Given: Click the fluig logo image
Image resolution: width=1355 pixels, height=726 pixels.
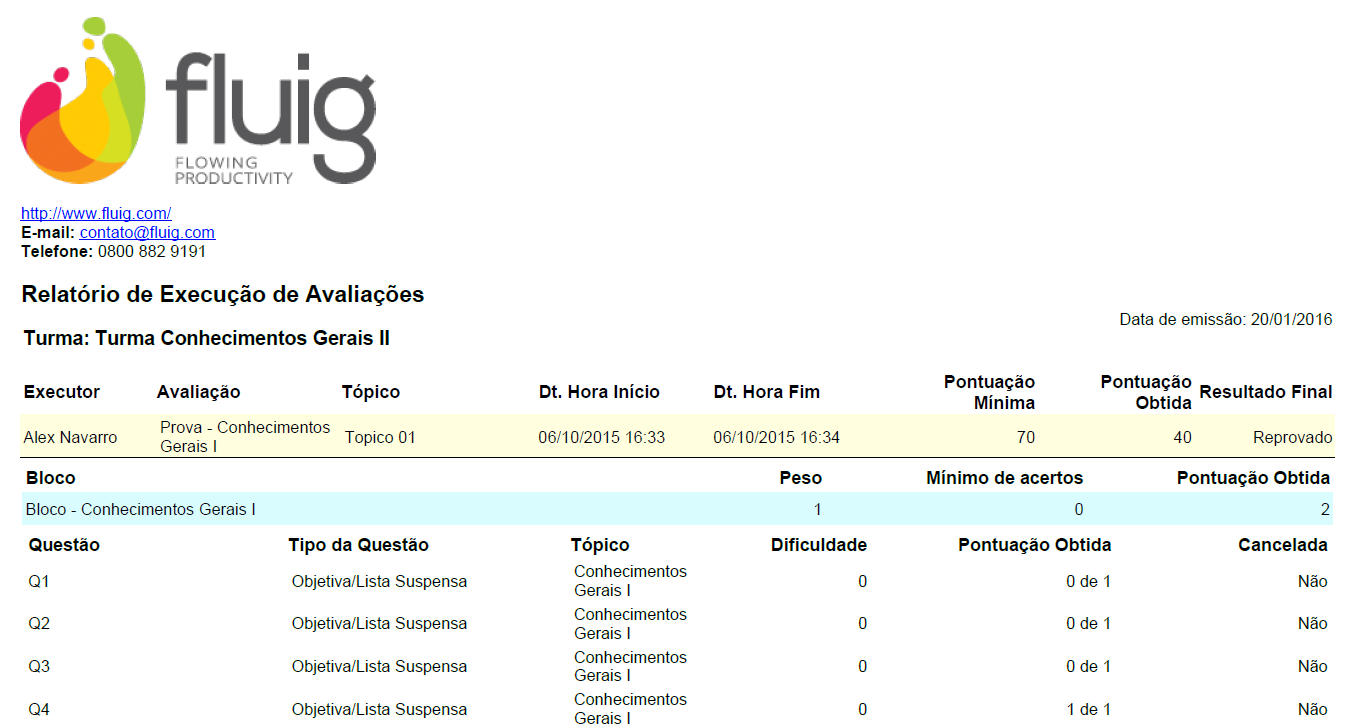Looking at the screenshot, I should coord(197,101).
